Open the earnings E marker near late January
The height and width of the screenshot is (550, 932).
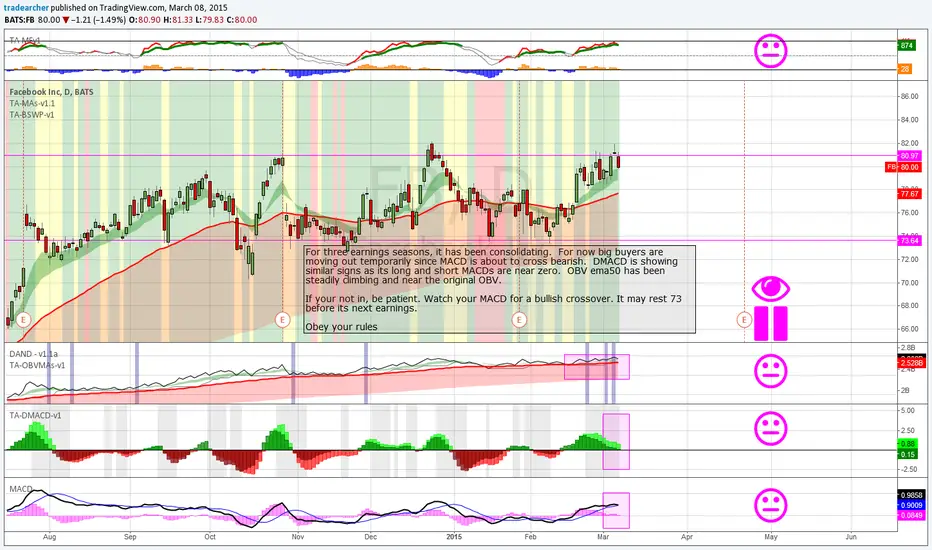click(519, 320)
